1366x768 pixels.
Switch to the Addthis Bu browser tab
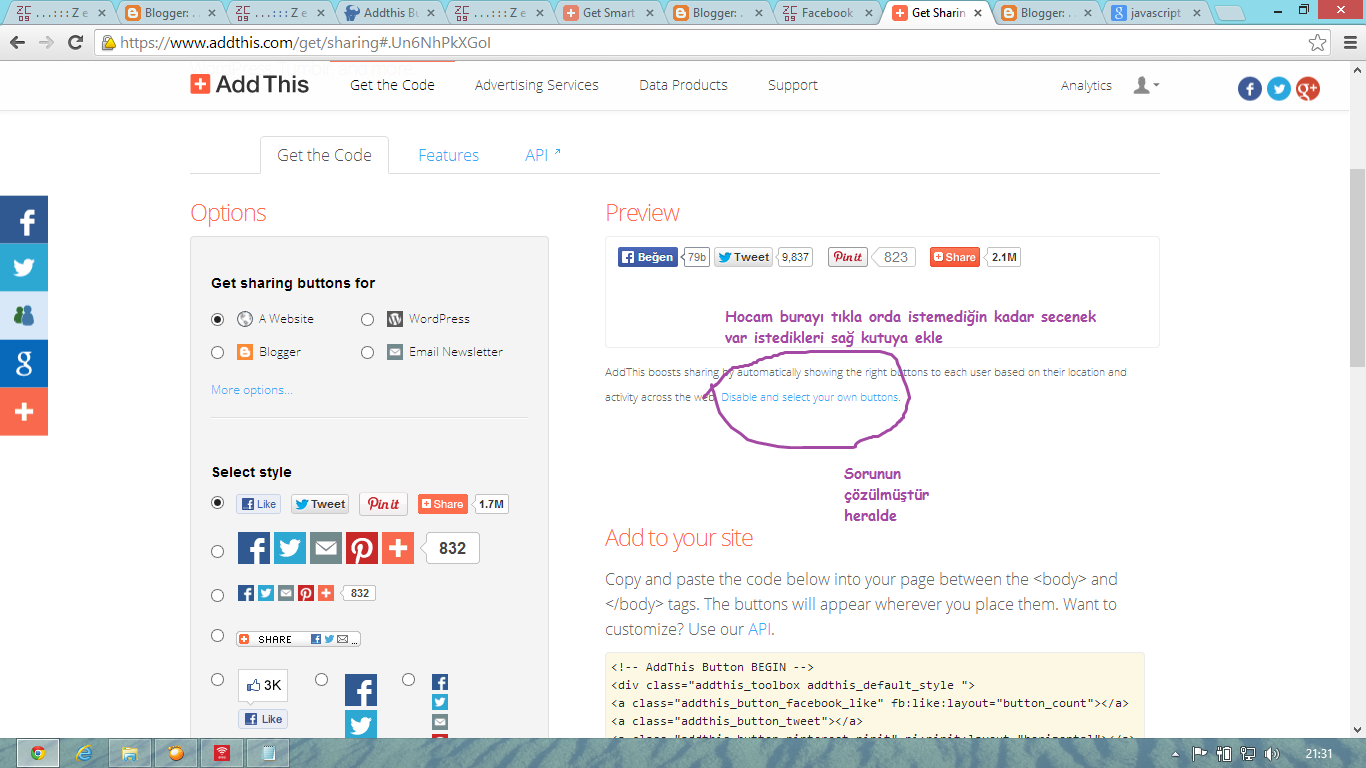tap(388, 13)
